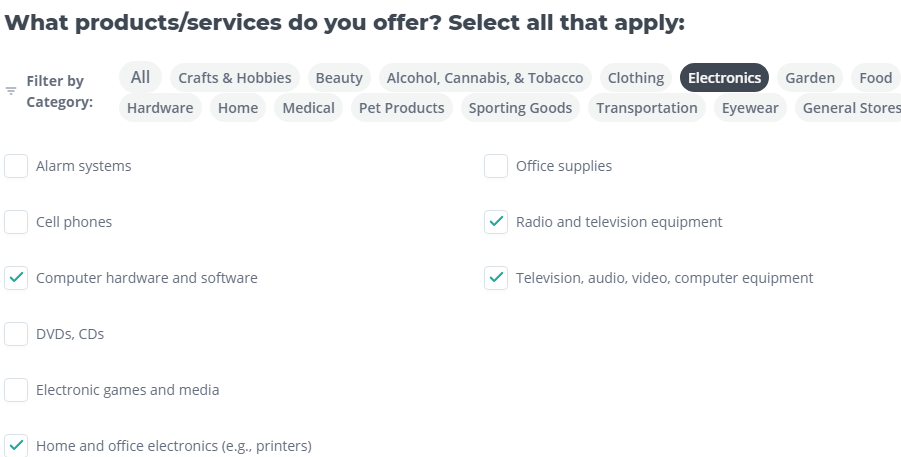Tick the Cell phones option
This screenshot has width=901, height=457.
click(16, 222)
